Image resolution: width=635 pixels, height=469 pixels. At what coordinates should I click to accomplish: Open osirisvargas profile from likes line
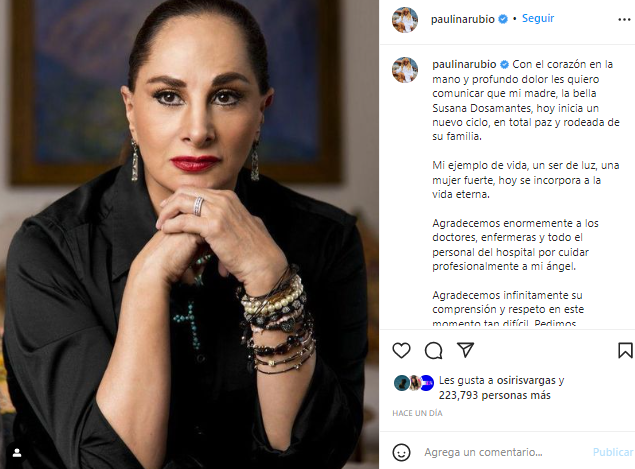(526, 380)
